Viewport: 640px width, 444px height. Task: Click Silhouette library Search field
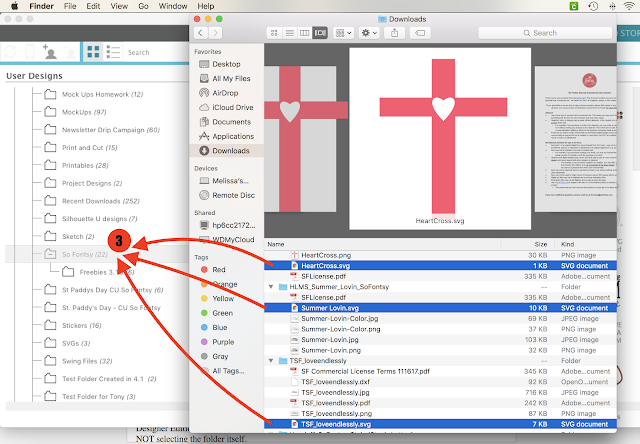point(157,52)
